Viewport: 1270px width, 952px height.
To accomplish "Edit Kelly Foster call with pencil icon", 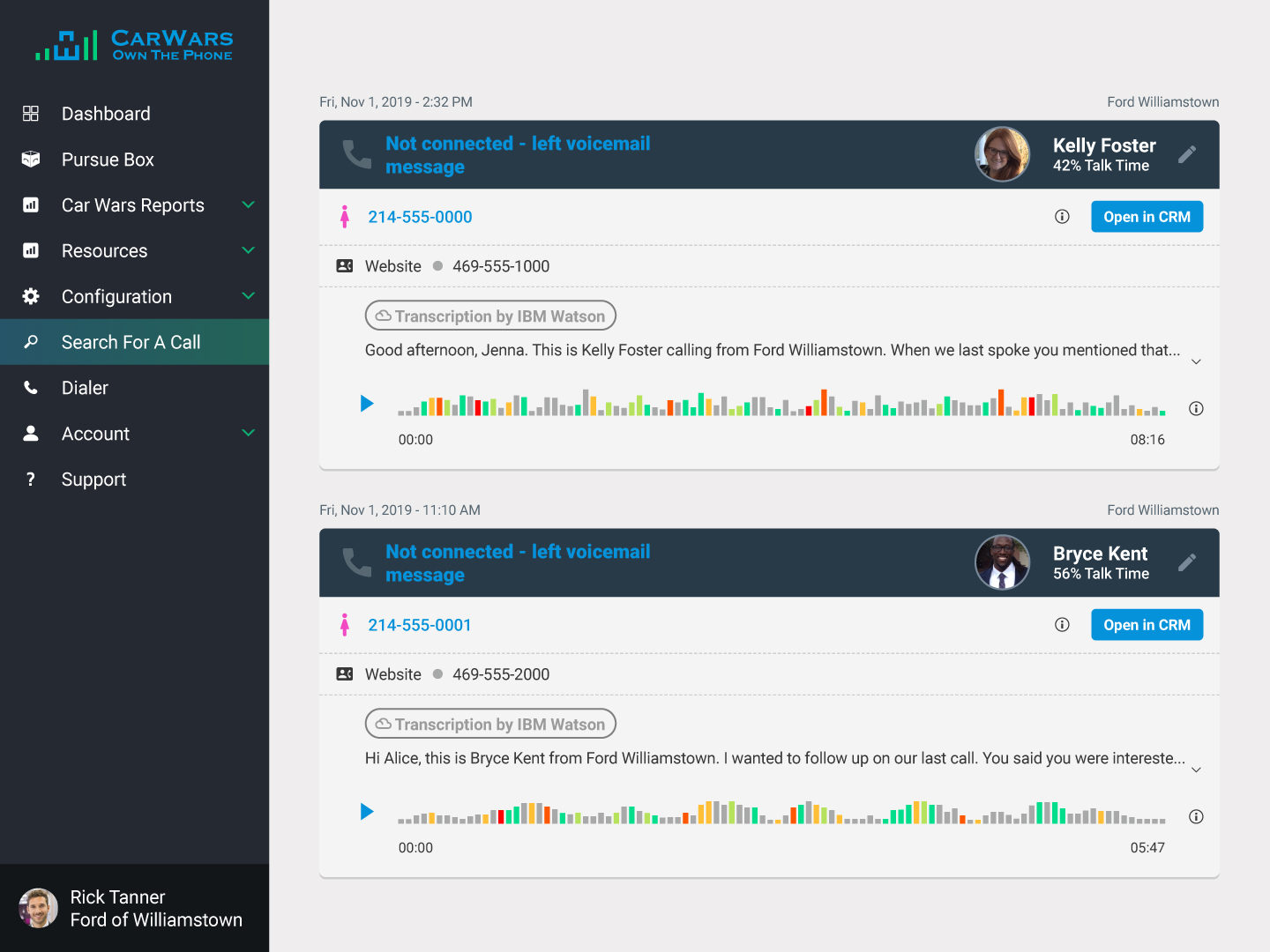I will click(x=1187, y=154).
